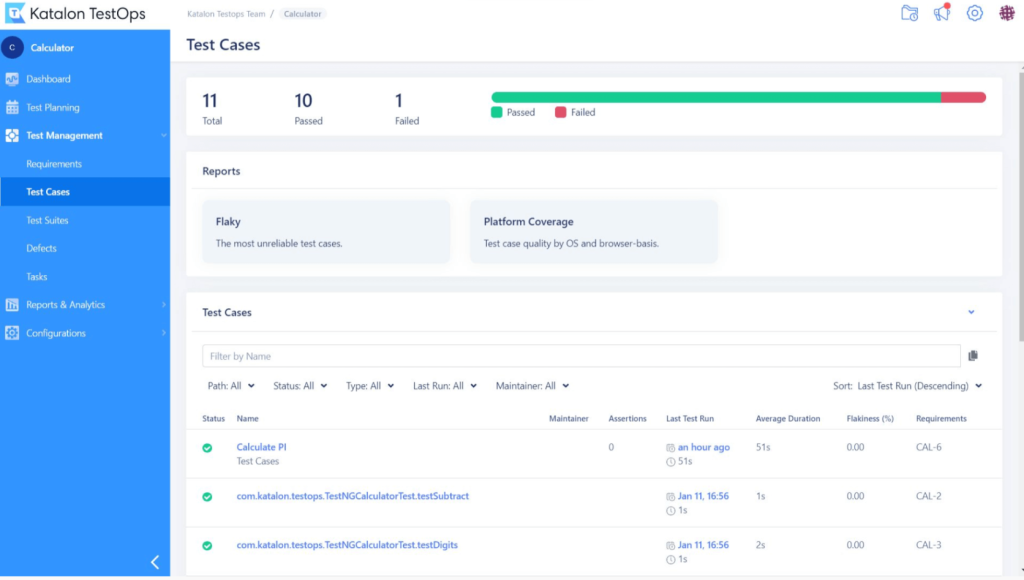Viewport: 1024px width, 580px height.
Task: Collapse the sidebar with the arrow icon
Action: 155,562
